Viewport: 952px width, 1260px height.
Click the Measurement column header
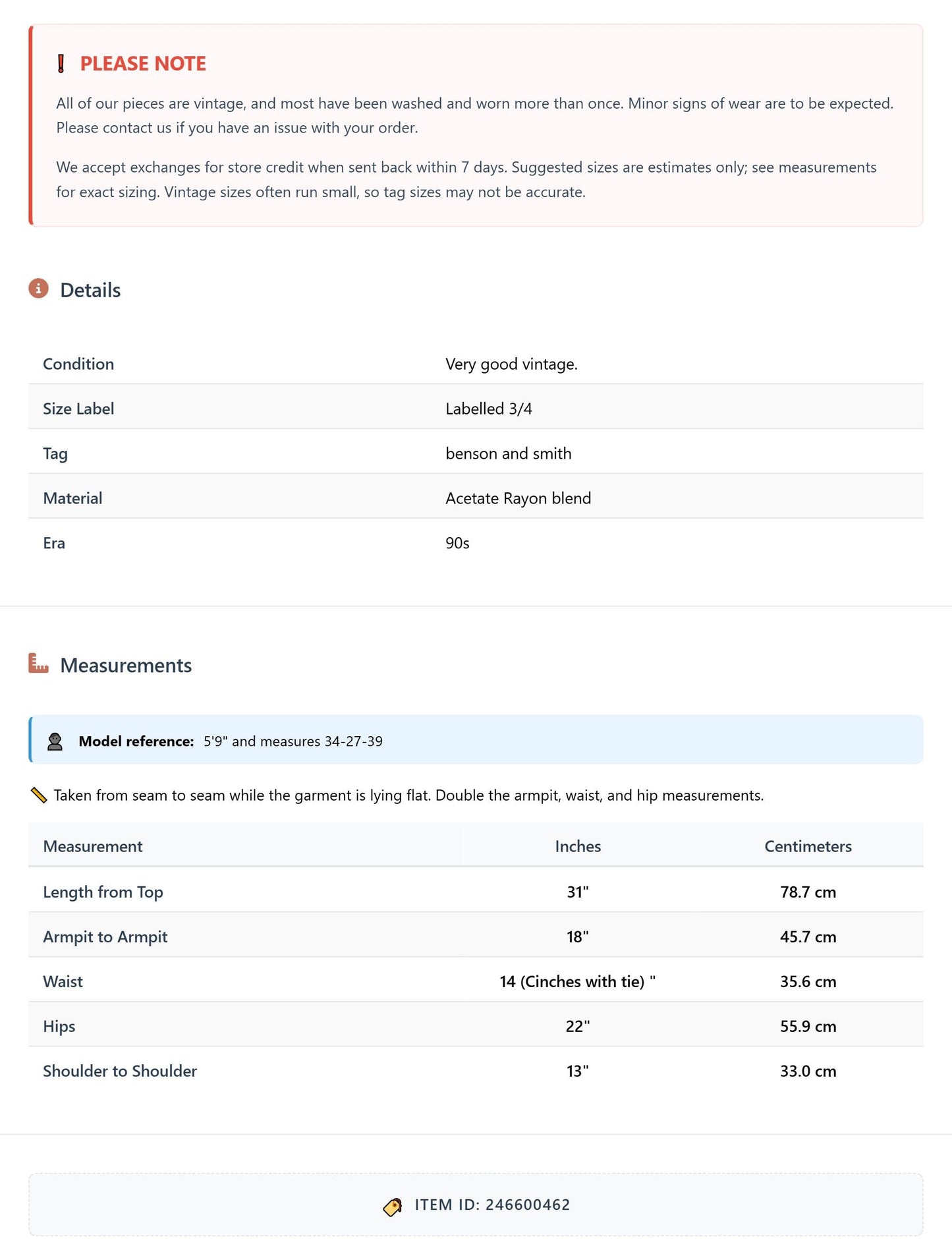[93, 846]
